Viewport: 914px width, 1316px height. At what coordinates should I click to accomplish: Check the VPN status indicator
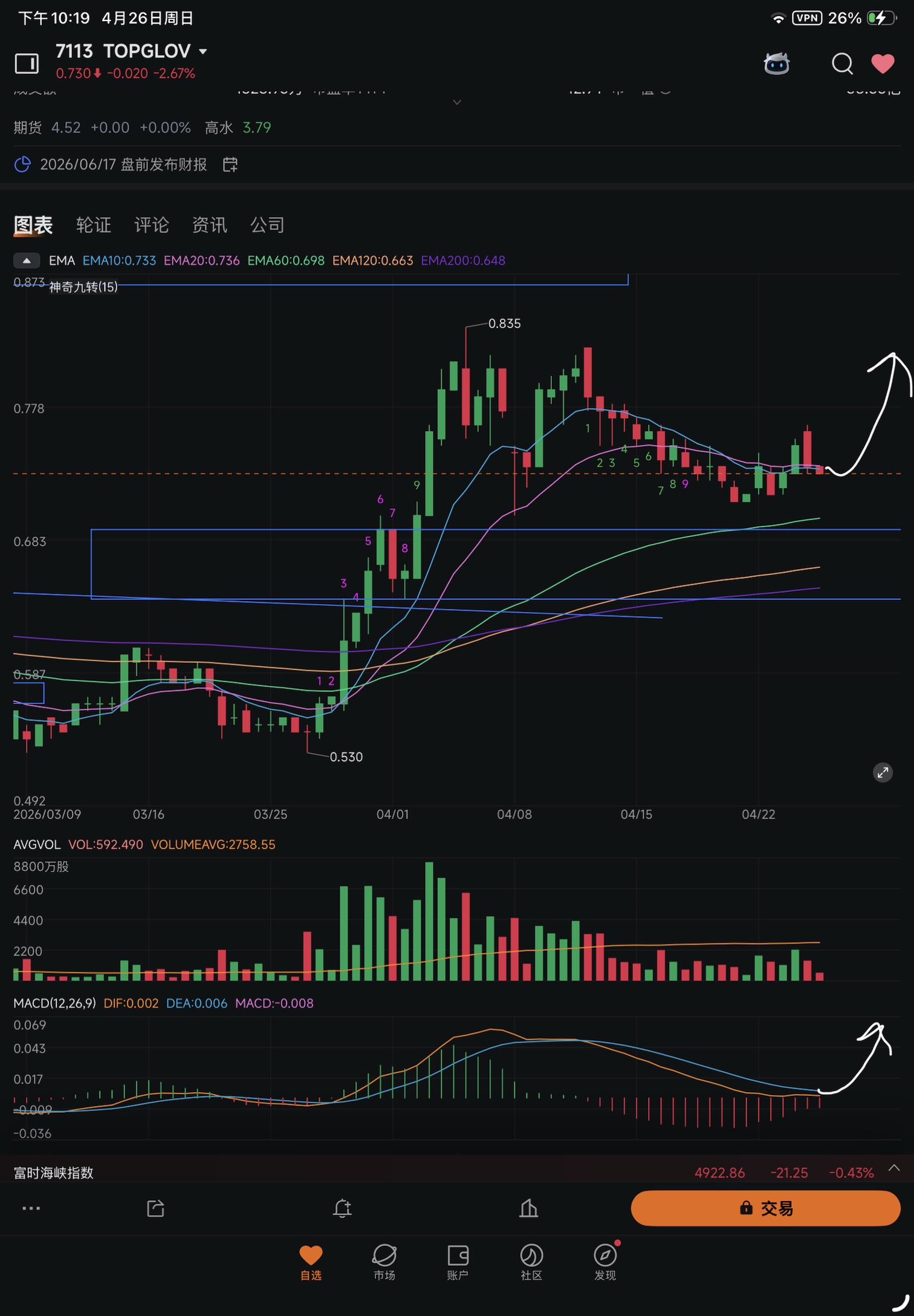(807, 18)
